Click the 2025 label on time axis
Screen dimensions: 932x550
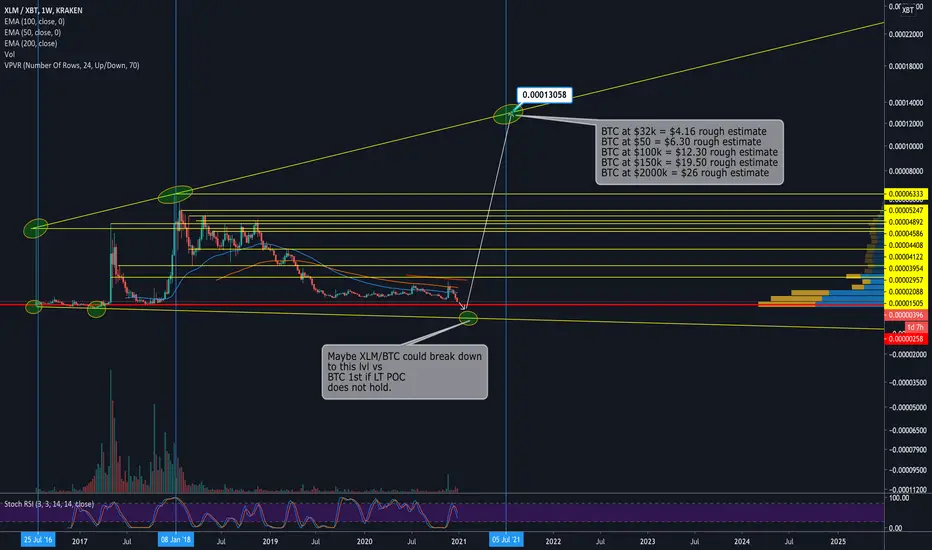tap(837, 542)
